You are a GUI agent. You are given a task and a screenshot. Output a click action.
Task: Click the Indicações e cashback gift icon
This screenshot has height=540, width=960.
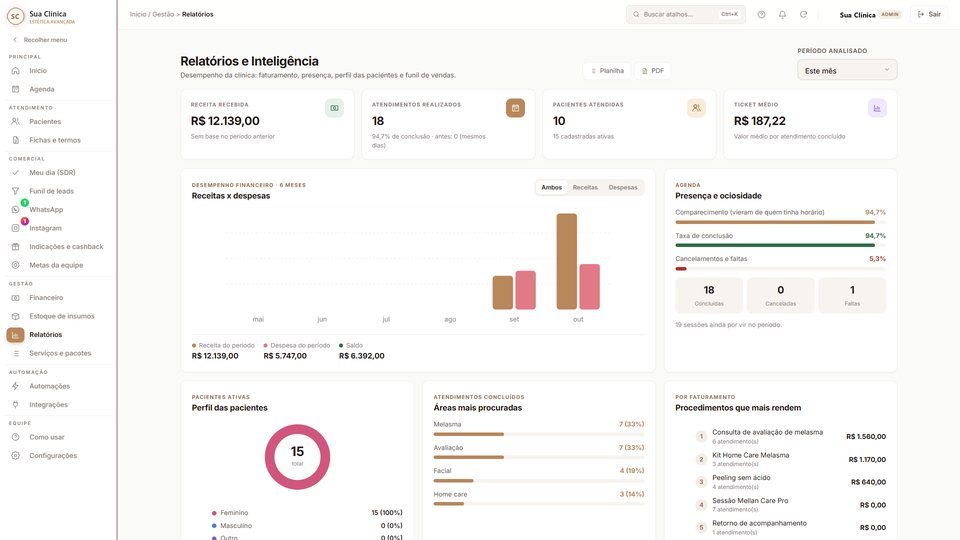pyautogui.click(x=15, y=247)
